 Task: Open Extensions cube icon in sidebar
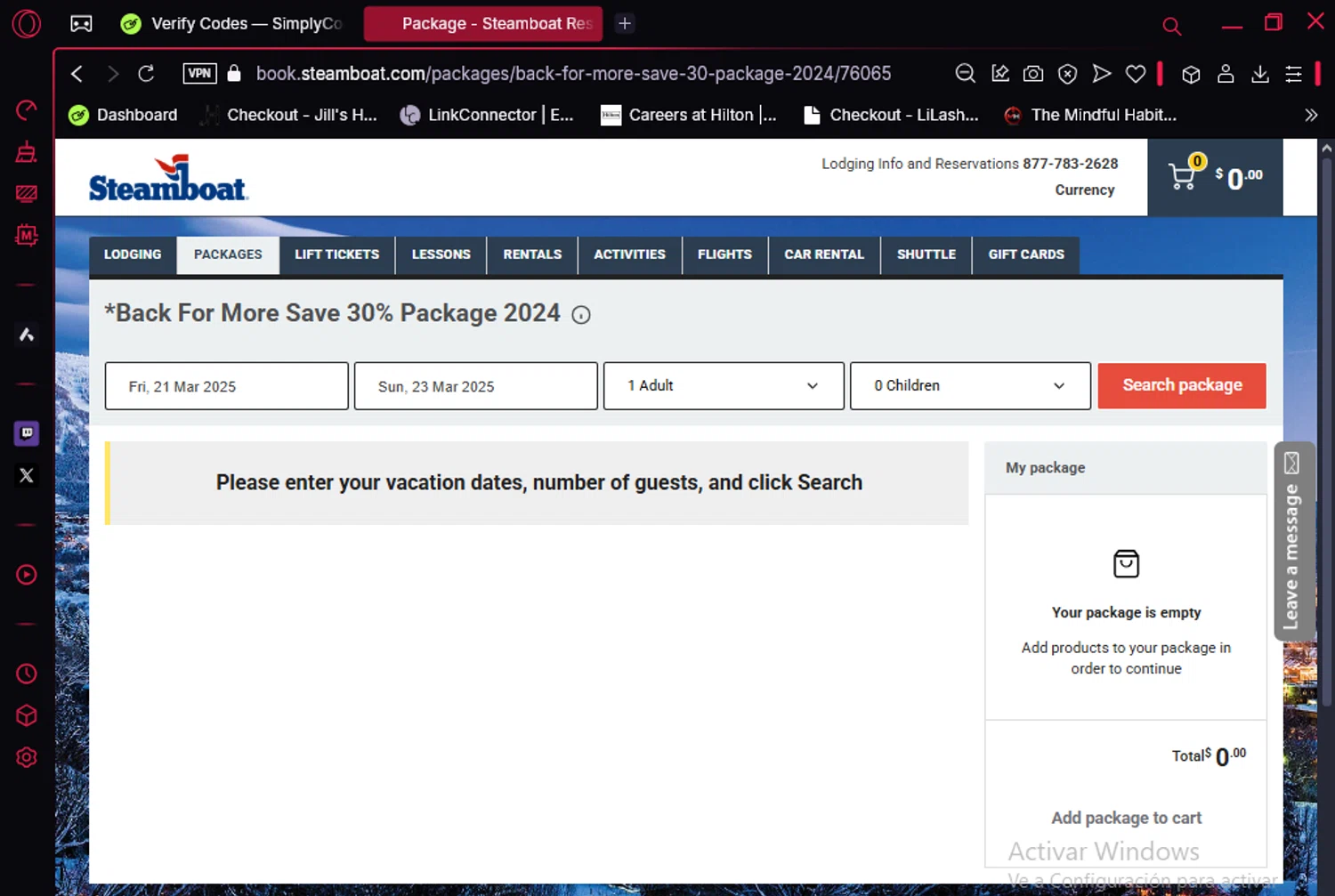27,715
